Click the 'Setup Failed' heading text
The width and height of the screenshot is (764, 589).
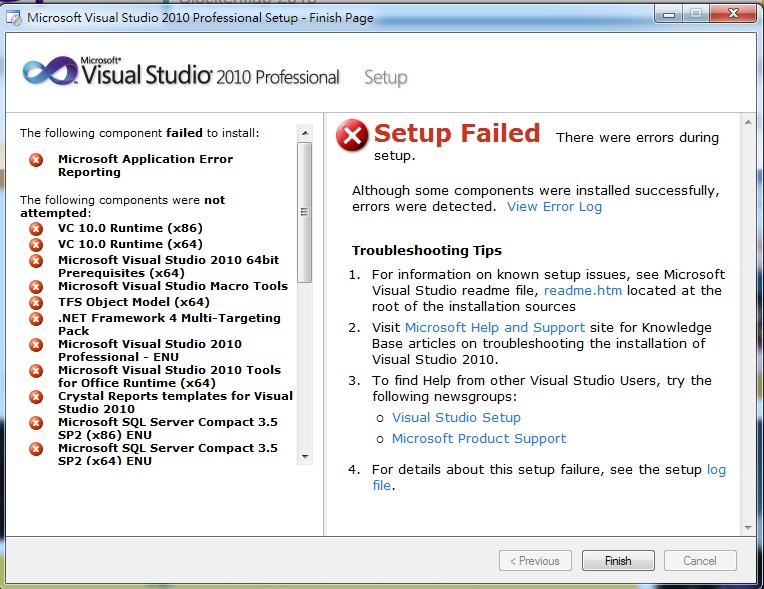click(457, 133)
